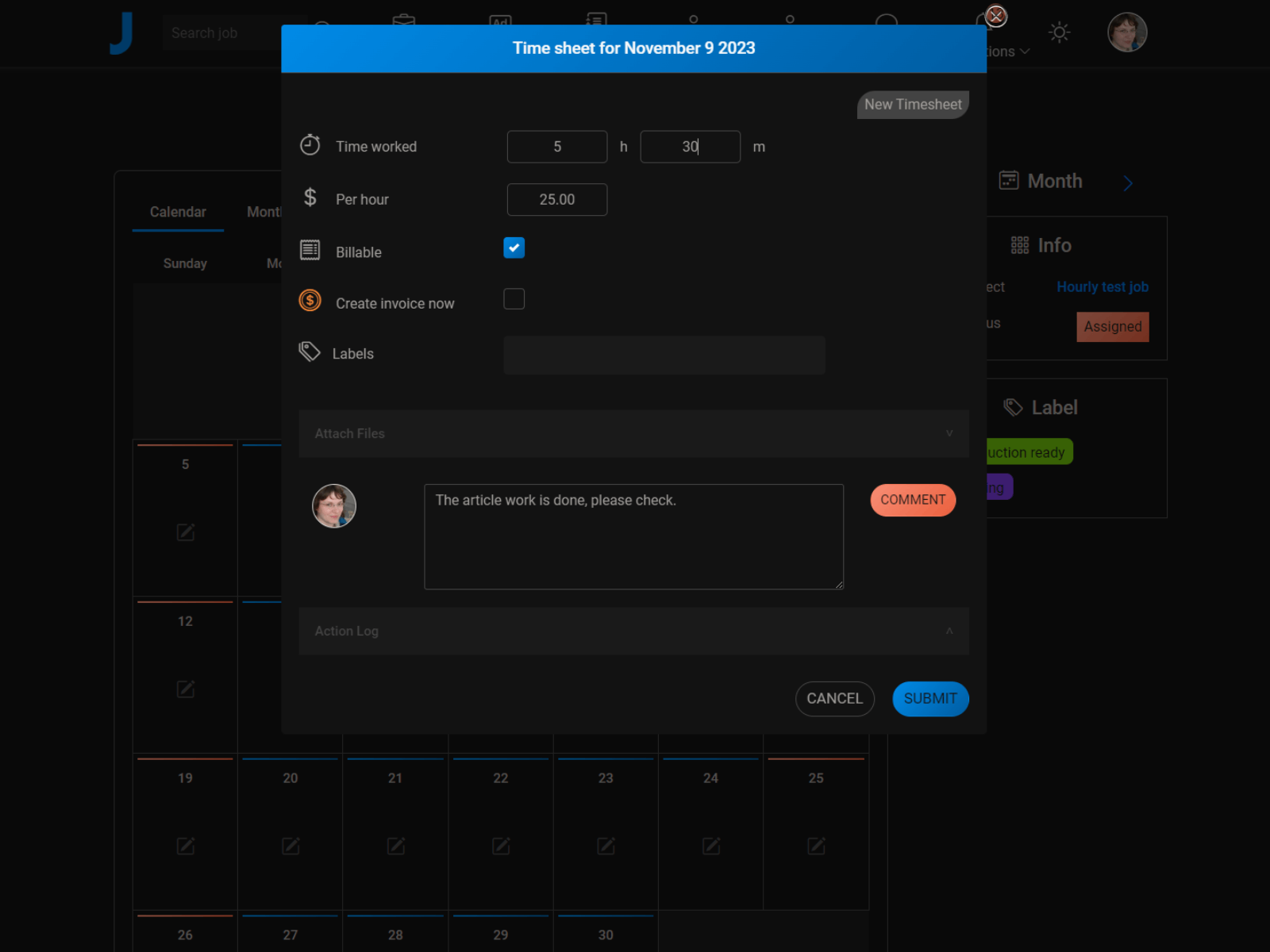Open the edit icon on calendar day 21

pos(395,846)
